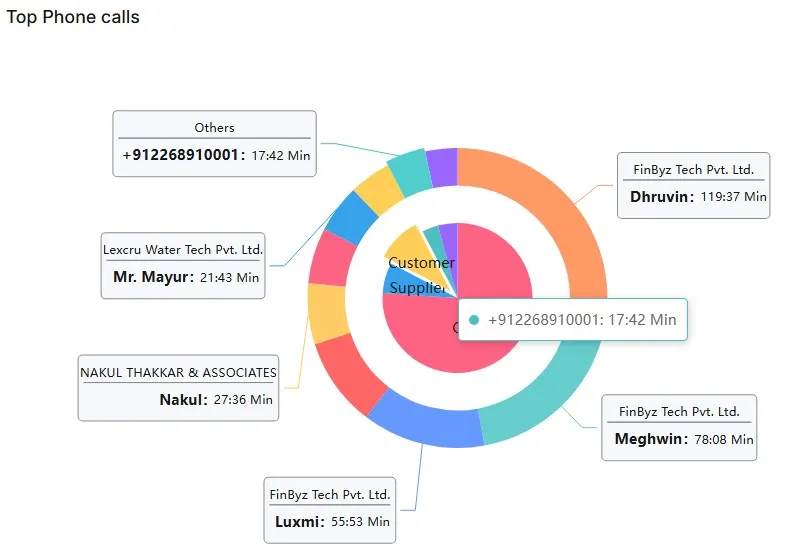804x547 pixels.
Task: Open the Meghwin 78:08 Min label box
Action: 679,428
